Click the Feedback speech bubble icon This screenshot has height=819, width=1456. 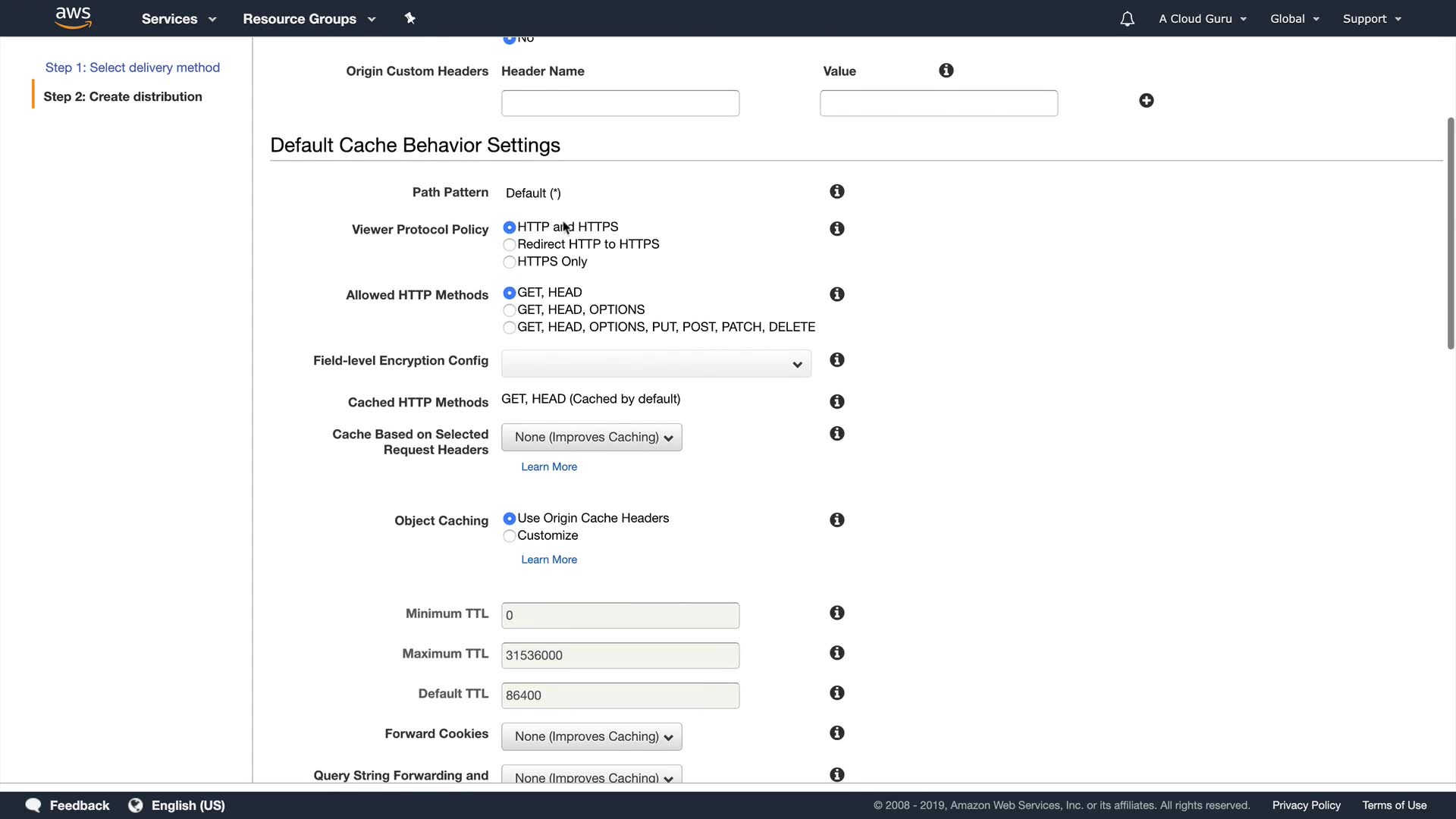point(33,805)
